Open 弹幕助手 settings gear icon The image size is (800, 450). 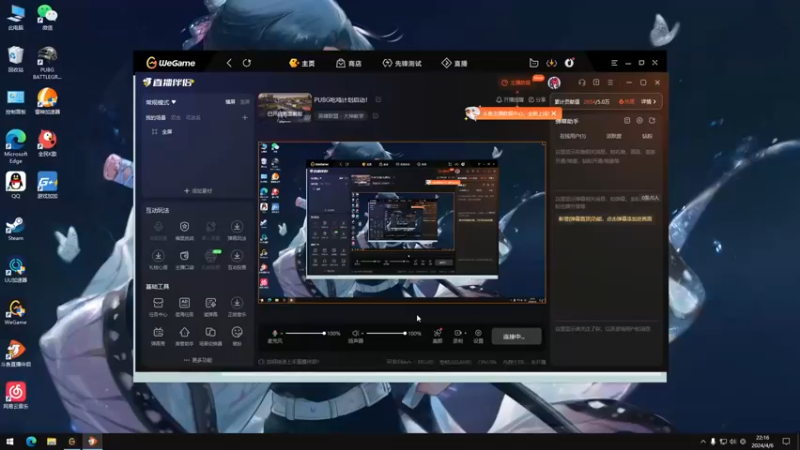coord(639,121)
